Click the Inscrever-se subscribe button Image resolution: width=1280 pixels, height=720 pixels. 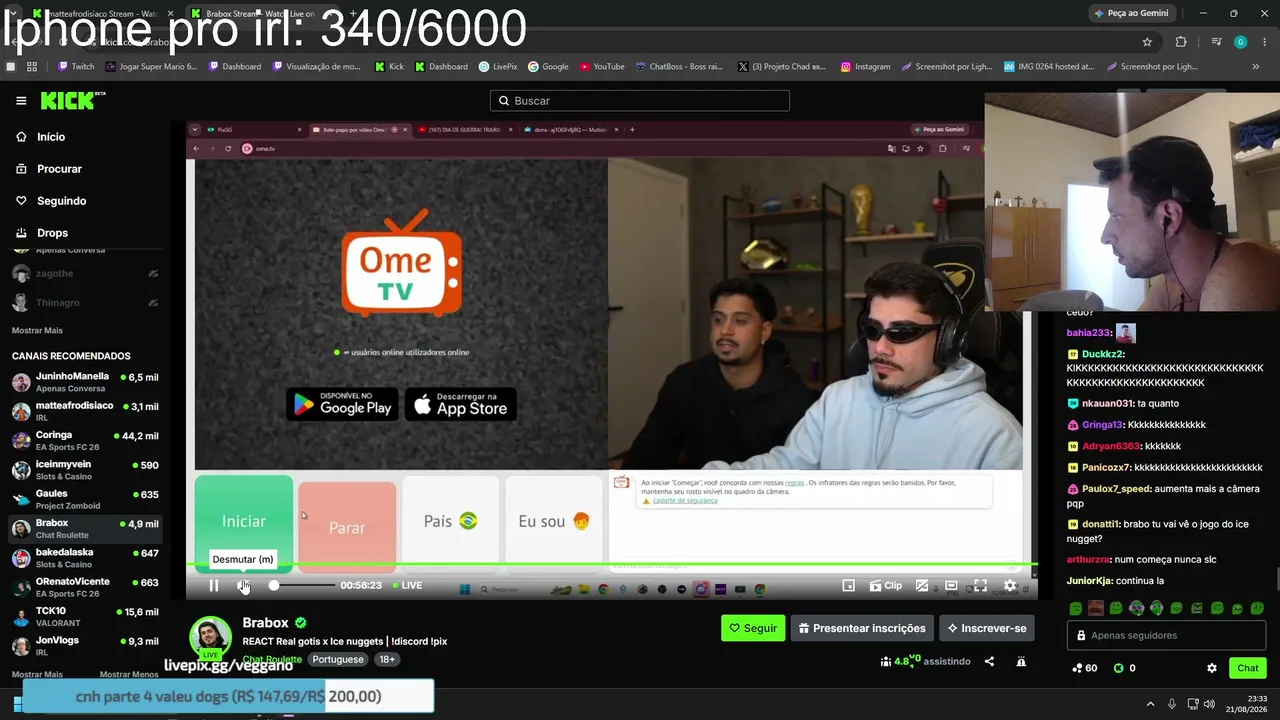tap(987, 628)
